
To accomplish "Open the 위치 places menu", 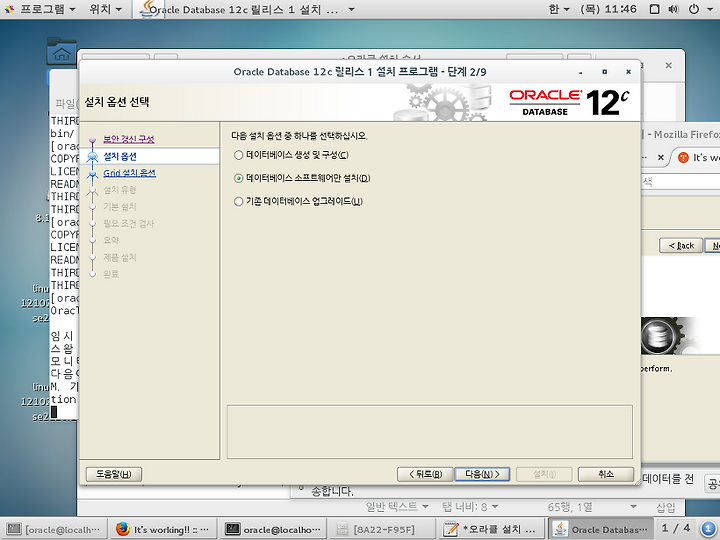I will (x=106, y=9).
